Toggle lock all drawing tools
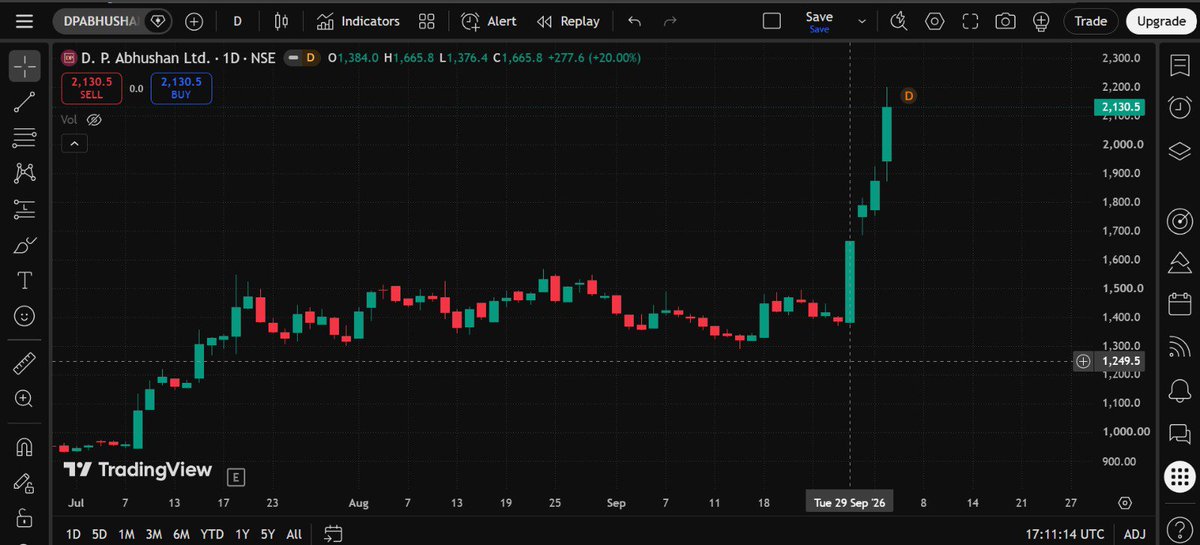1200x545 pixels. tap(25, 518)
